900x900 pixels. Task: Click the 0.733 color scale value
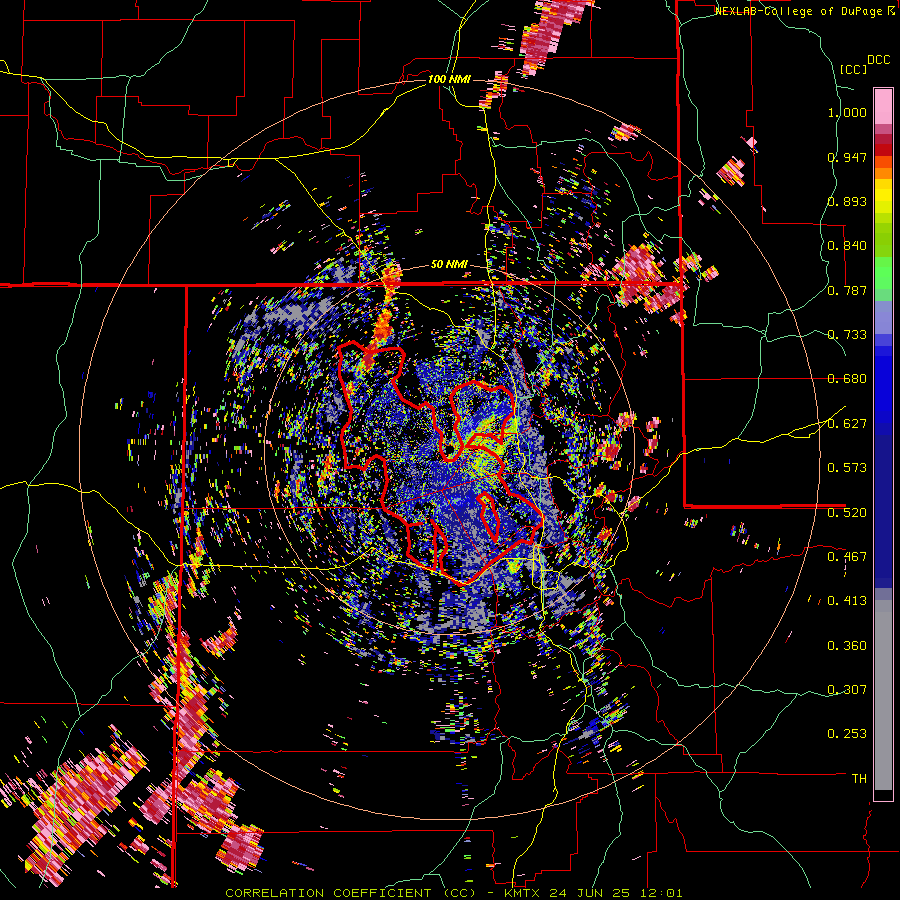pos(847,335)
